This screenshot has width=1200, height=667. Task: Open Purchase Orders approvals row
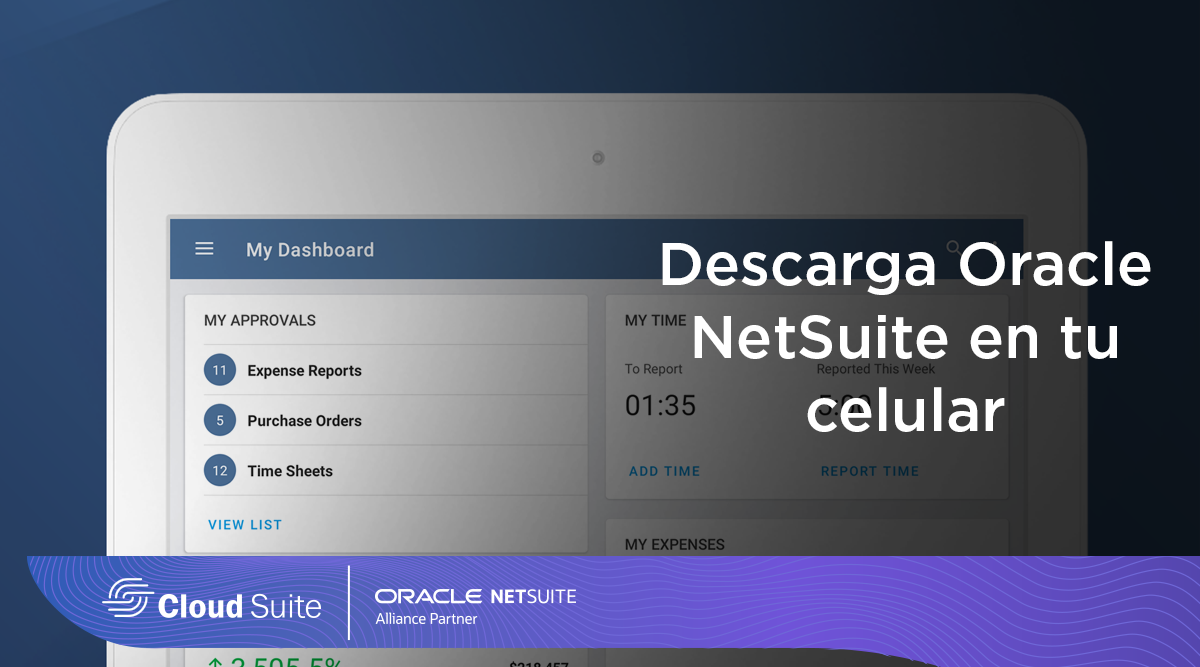pos(395,420)
